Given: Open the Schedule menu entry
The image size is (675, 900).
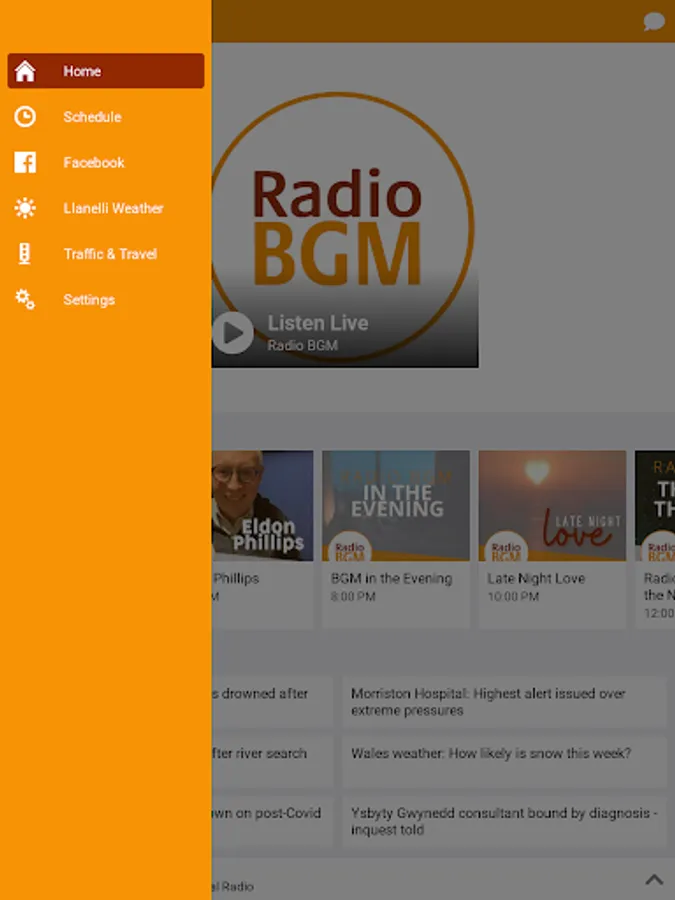Looking at the screenshot, I should click(x=106, y=117).
